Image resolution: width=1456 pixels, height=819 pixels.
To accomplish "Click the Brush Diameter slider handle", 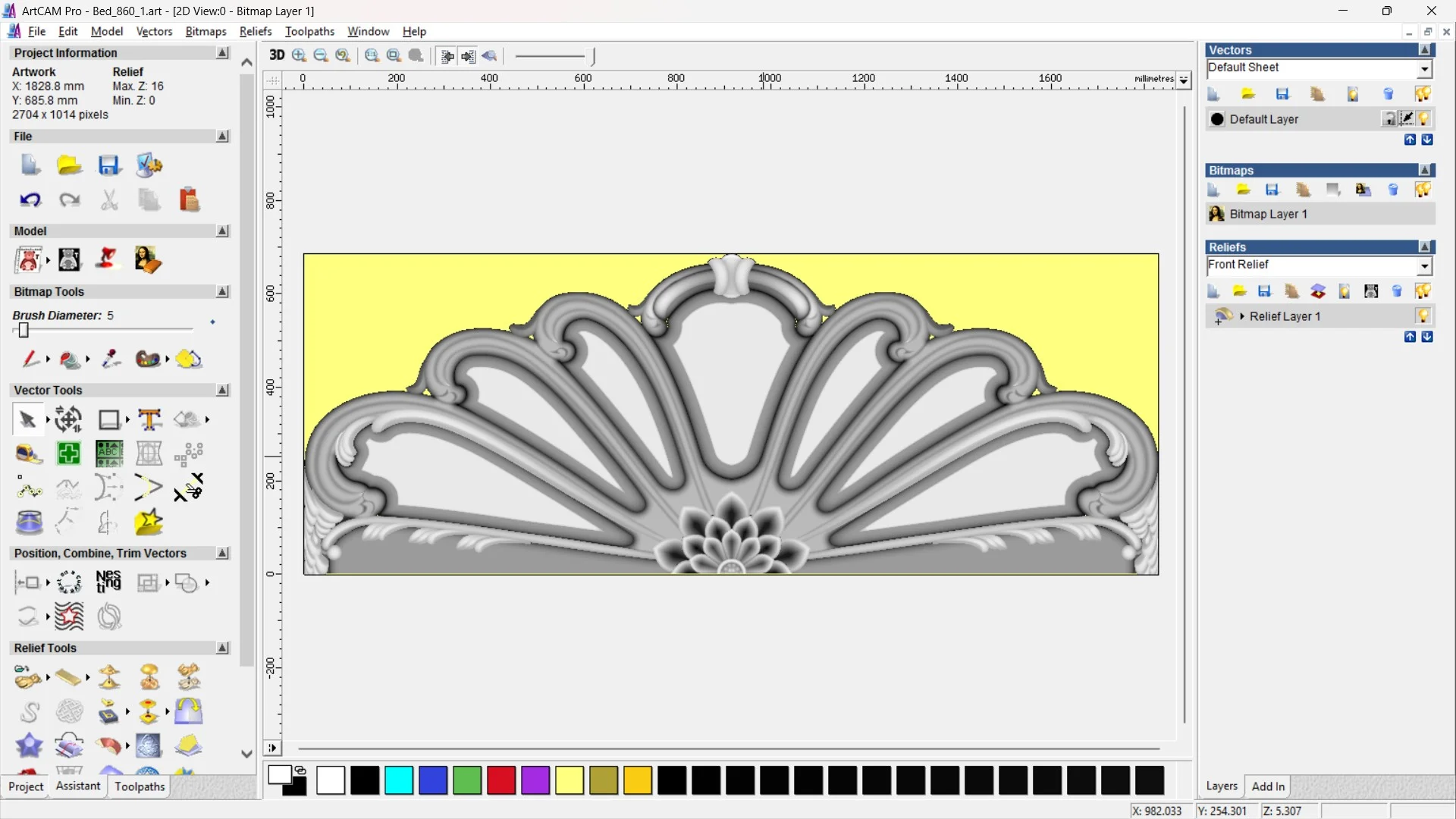I will click(24, 330).
